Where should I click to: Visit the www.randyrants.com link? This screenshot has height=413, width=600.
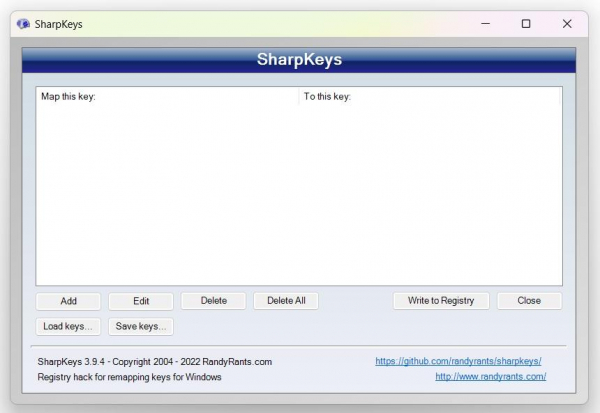(491, 377)
